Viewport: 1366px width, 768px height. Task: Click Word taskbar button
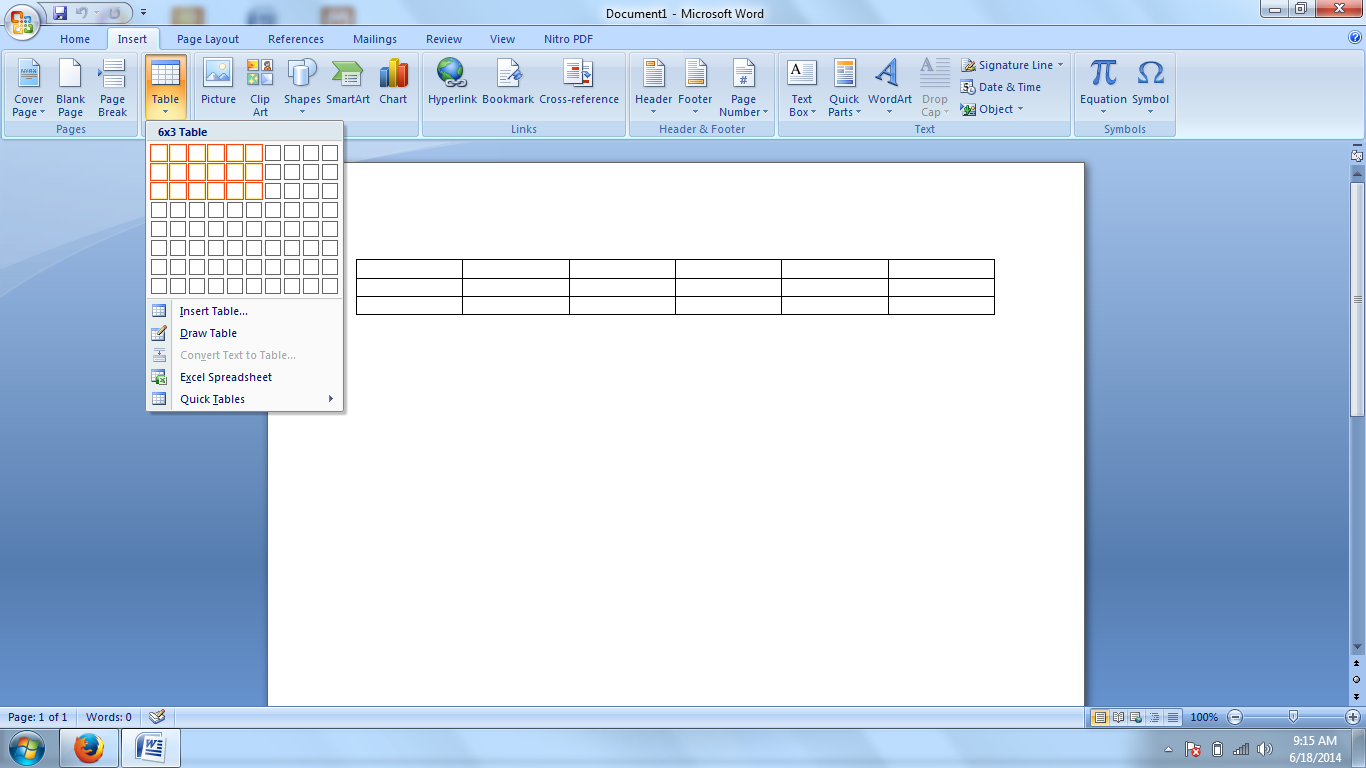click(151, 748)
